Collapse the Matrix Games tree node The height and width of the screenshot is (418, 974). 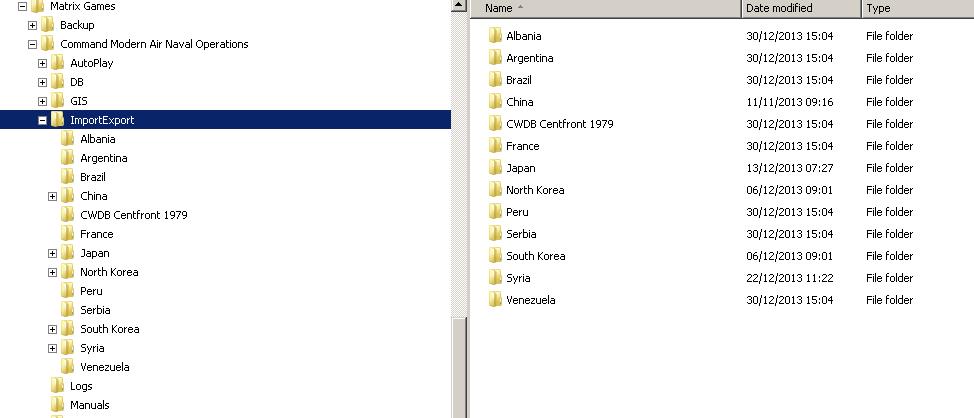click(22, 6)
